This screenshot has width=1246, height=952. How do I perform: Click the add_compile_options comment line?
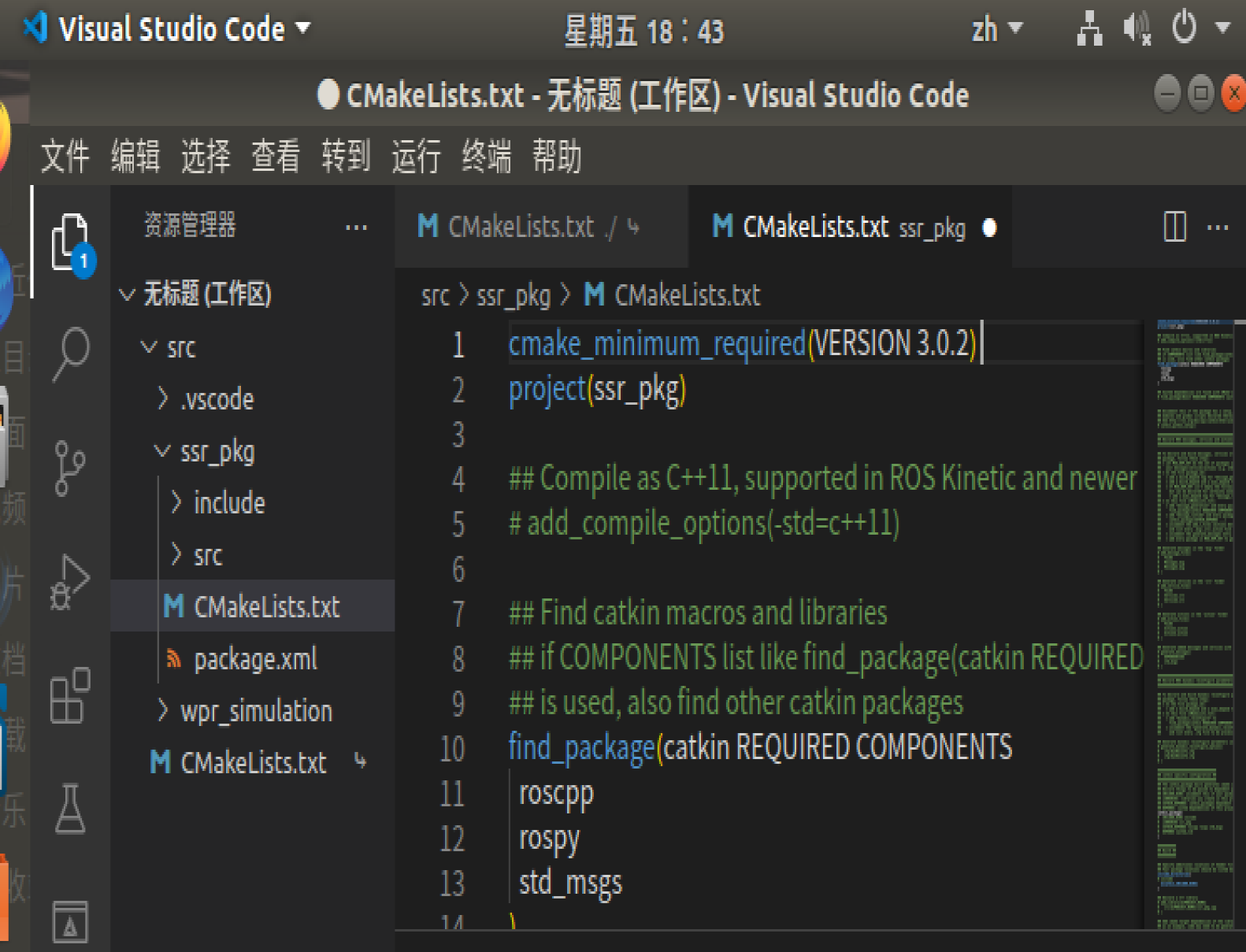[x=704, y=524]
